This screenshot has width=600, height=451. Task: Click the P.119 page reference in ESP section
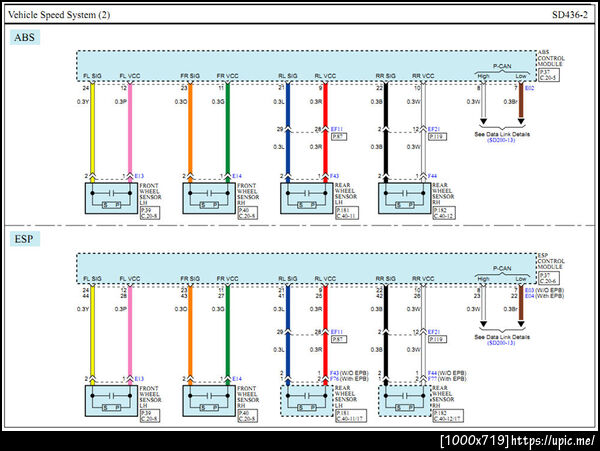point(437,339)
